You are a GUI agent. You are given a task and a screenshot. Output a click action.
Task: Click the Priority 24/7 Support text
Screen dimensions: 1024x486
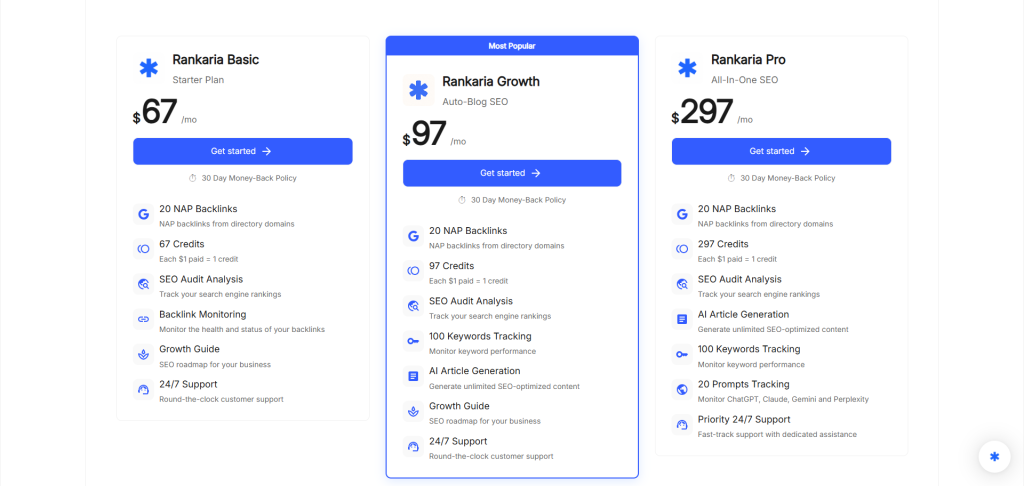[744, 419]
